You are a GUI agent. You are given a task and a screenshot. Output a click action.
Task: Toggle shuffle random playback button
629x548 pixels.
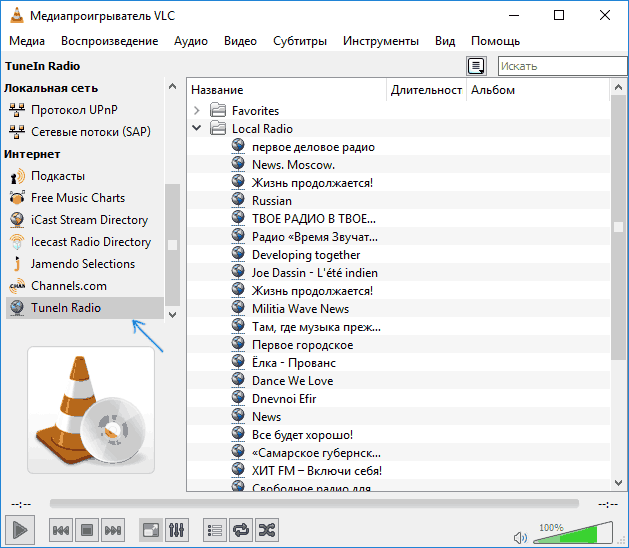click(x=267, y=530)
